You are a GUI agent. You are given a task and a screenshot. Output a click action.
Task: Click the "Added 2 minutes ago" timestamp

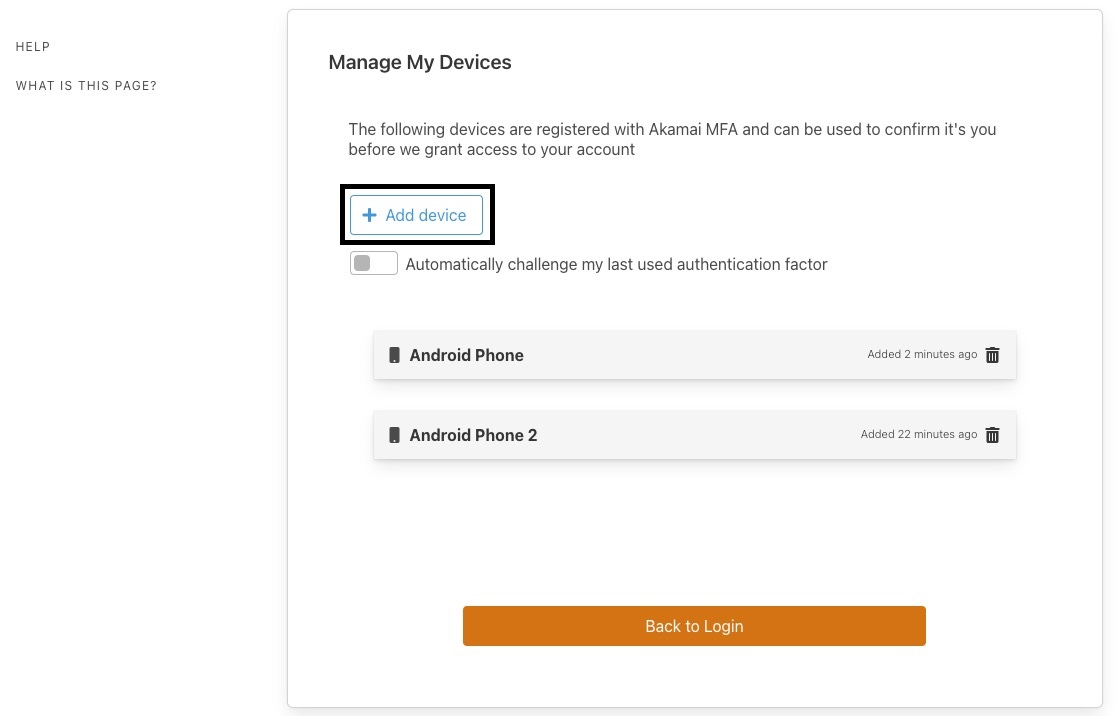922,355
